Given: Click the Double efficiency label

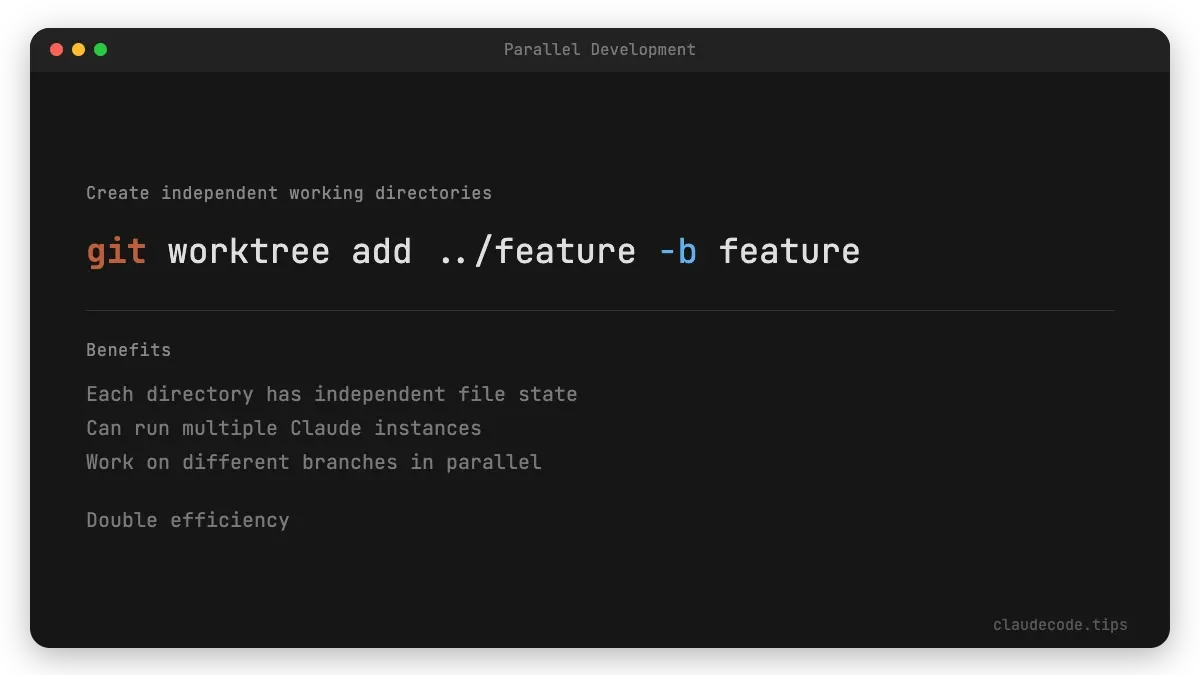Looking at the screenshot, I should pyautogui.click(x=187, y=519).
